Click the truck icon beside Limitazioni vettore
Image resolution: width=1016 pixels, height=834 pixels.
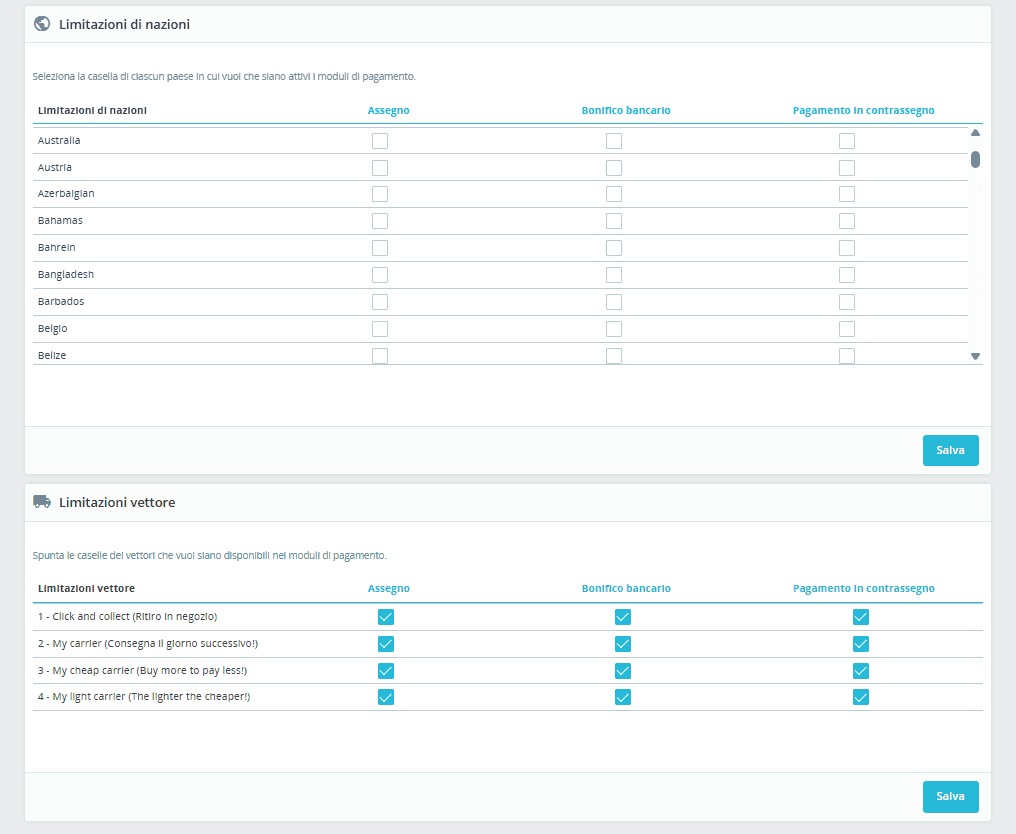click(42, 502)
